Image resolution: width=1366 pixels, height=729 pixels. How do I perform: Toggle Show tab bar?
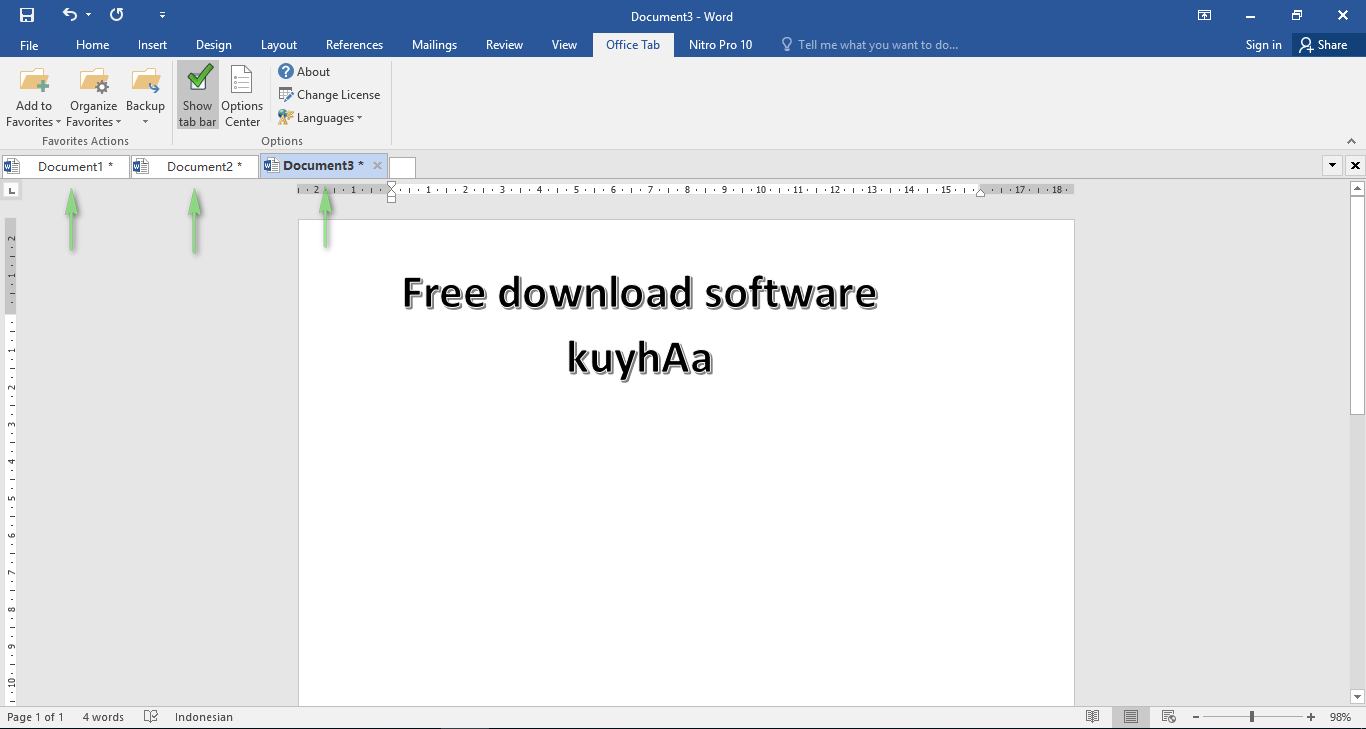tap(198, 95)
